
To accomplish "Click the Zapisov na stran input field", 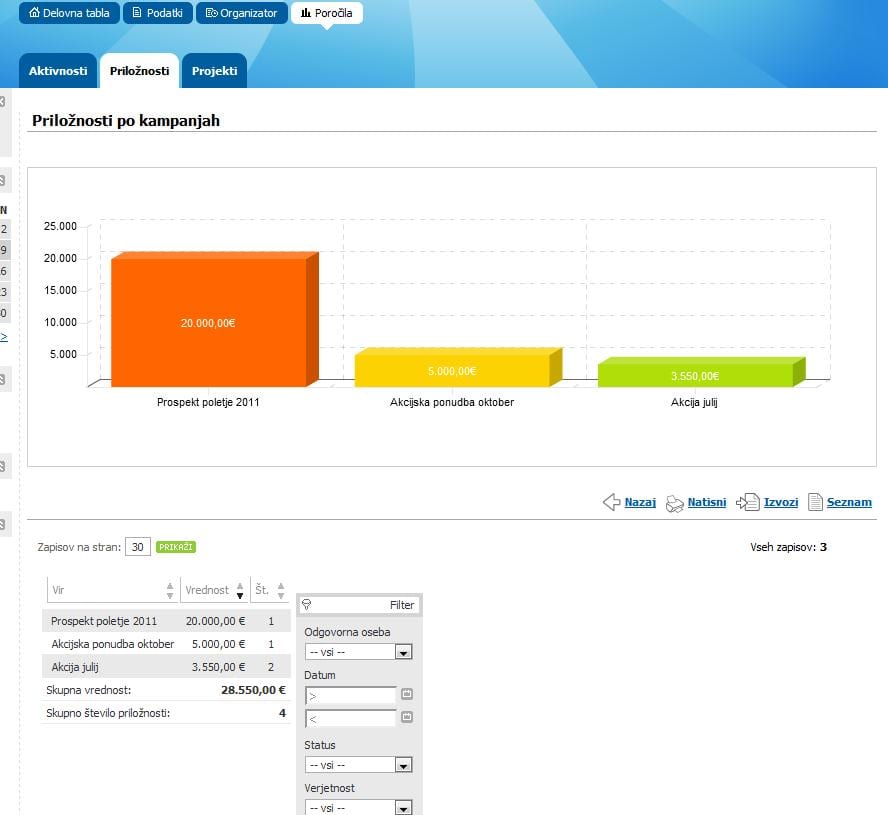I will click(x=138, y=547).
